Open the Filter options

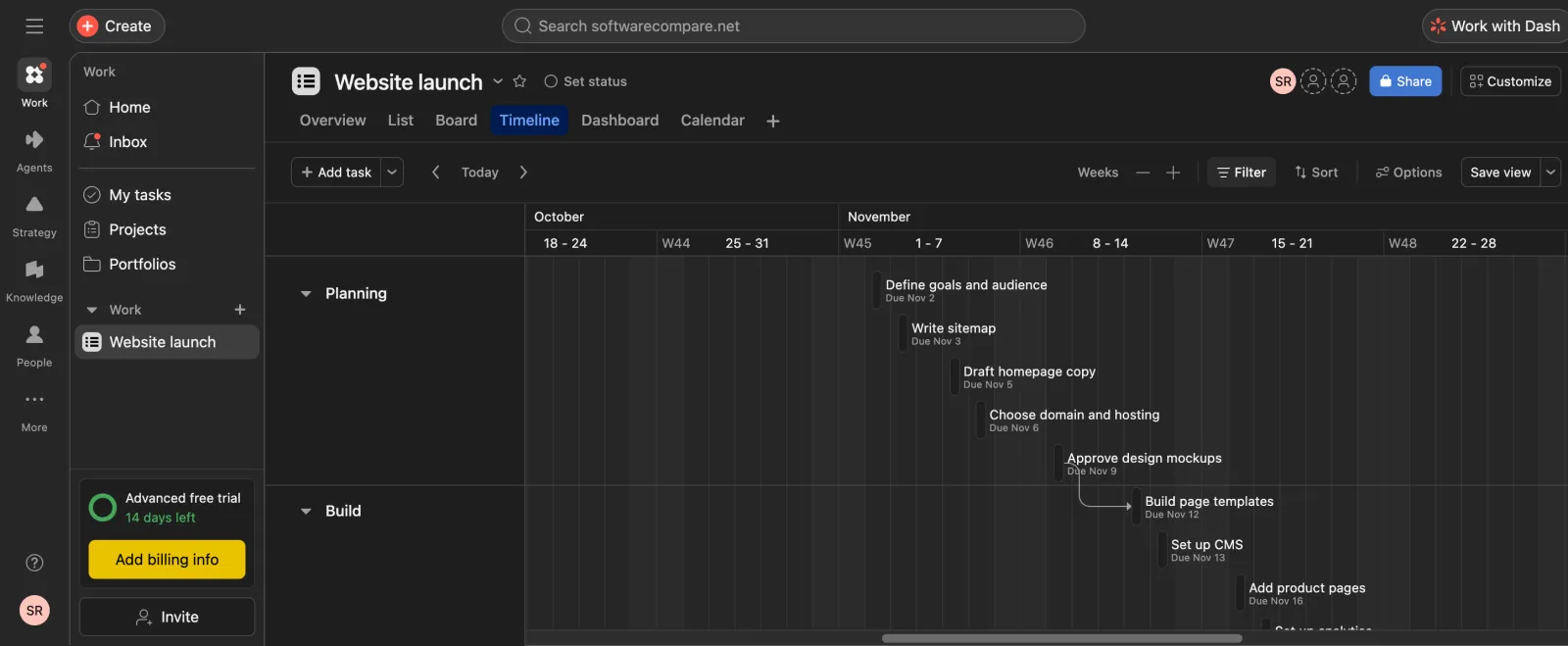1242,173
